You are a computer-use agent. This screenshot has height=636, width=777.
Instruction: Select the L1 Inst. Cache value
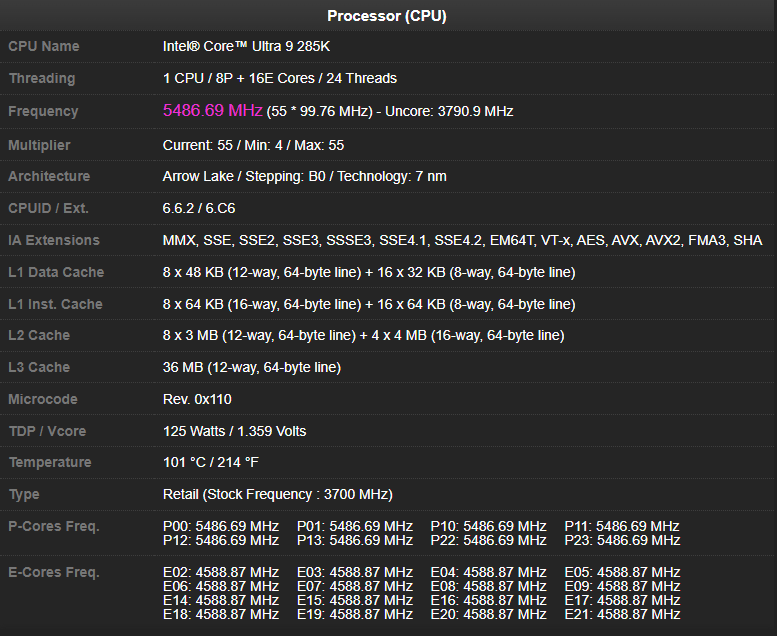click(368, 304)
